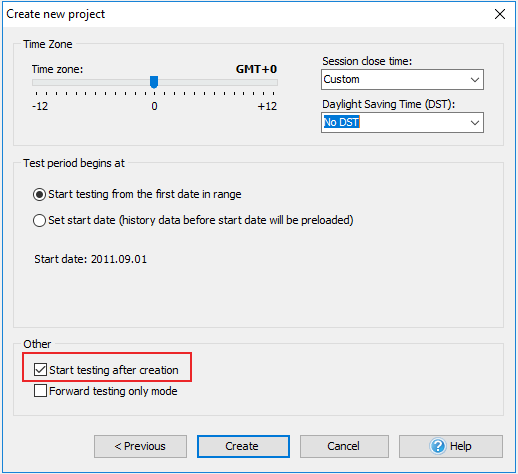Screen dimensions: 518x474
Task: Click the Custom session close time combo box
Action: (402, 80)
